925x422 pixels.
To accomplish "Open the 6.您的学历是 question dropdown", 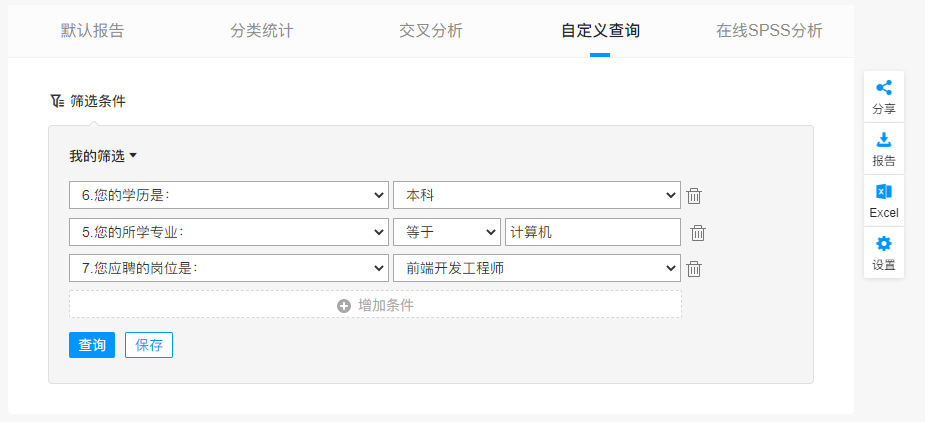I will click(x=229, y=195).
